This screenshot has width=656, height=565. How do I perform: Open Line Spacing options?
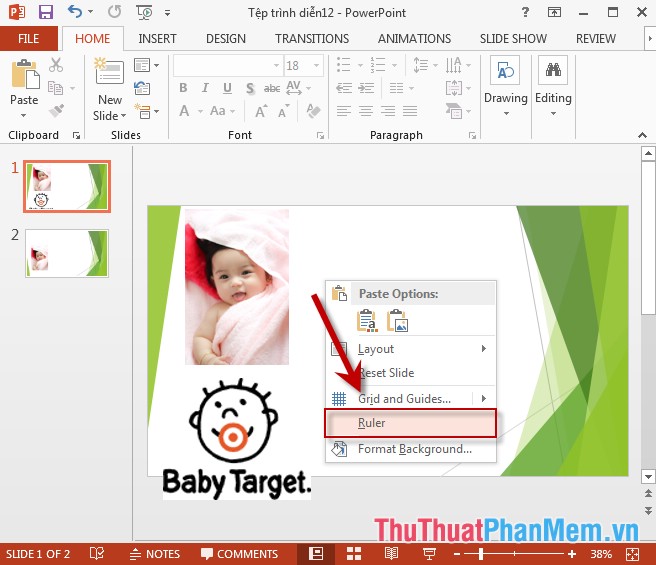point(425,65)
